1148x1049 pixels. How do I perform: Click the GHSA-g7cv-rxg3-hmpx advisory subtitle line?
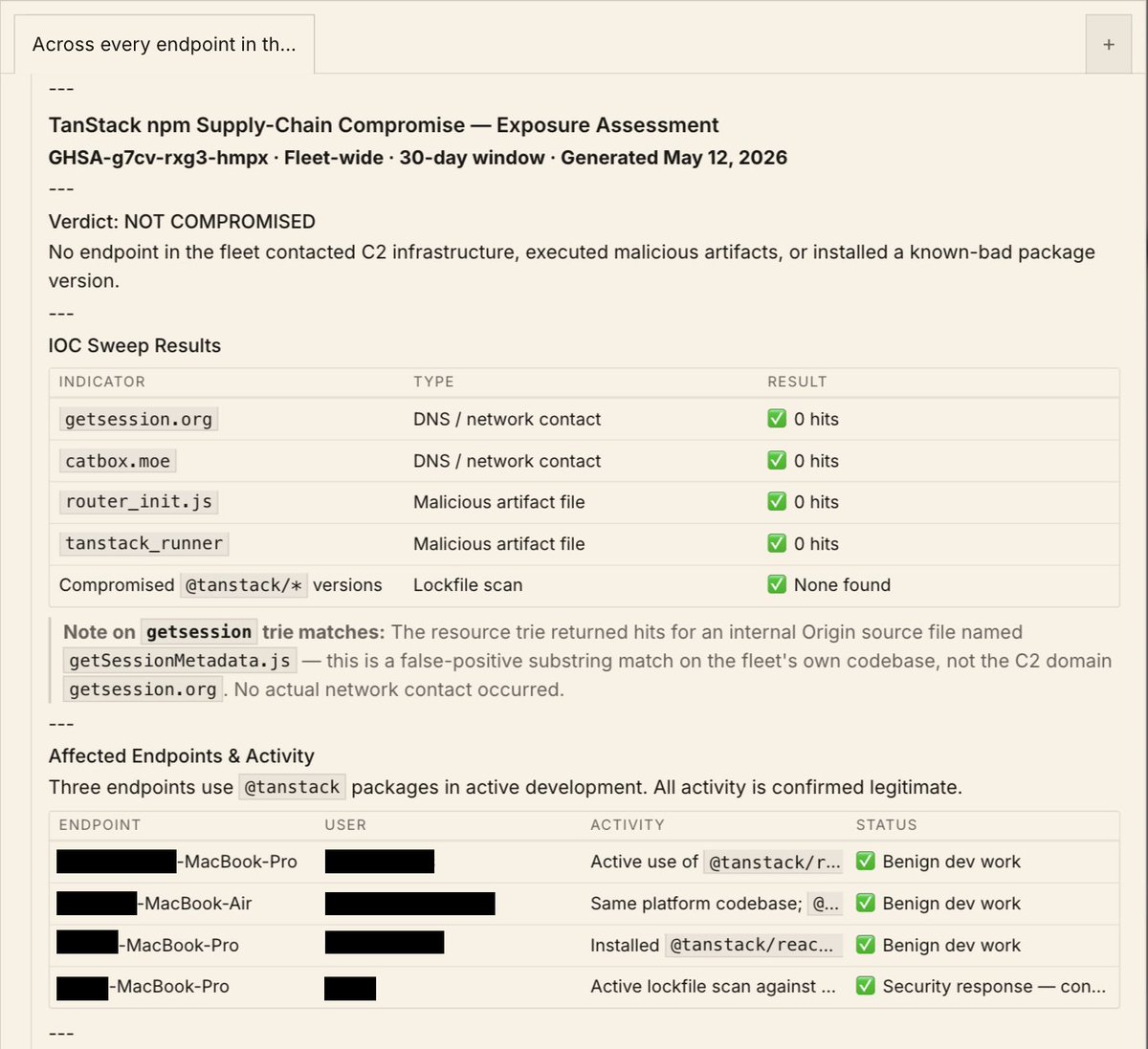pyautogui.click(x=418, y=158)
